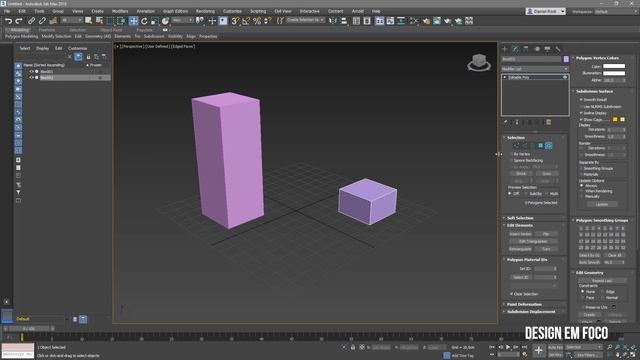Open the Customize menu in menu bar
The height and width of the screenshot is (360, 640).
232,11
